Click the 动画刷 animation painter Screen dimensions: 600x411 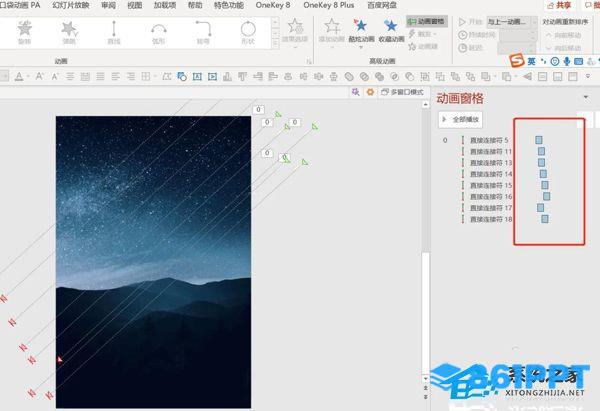coord(423,47)
